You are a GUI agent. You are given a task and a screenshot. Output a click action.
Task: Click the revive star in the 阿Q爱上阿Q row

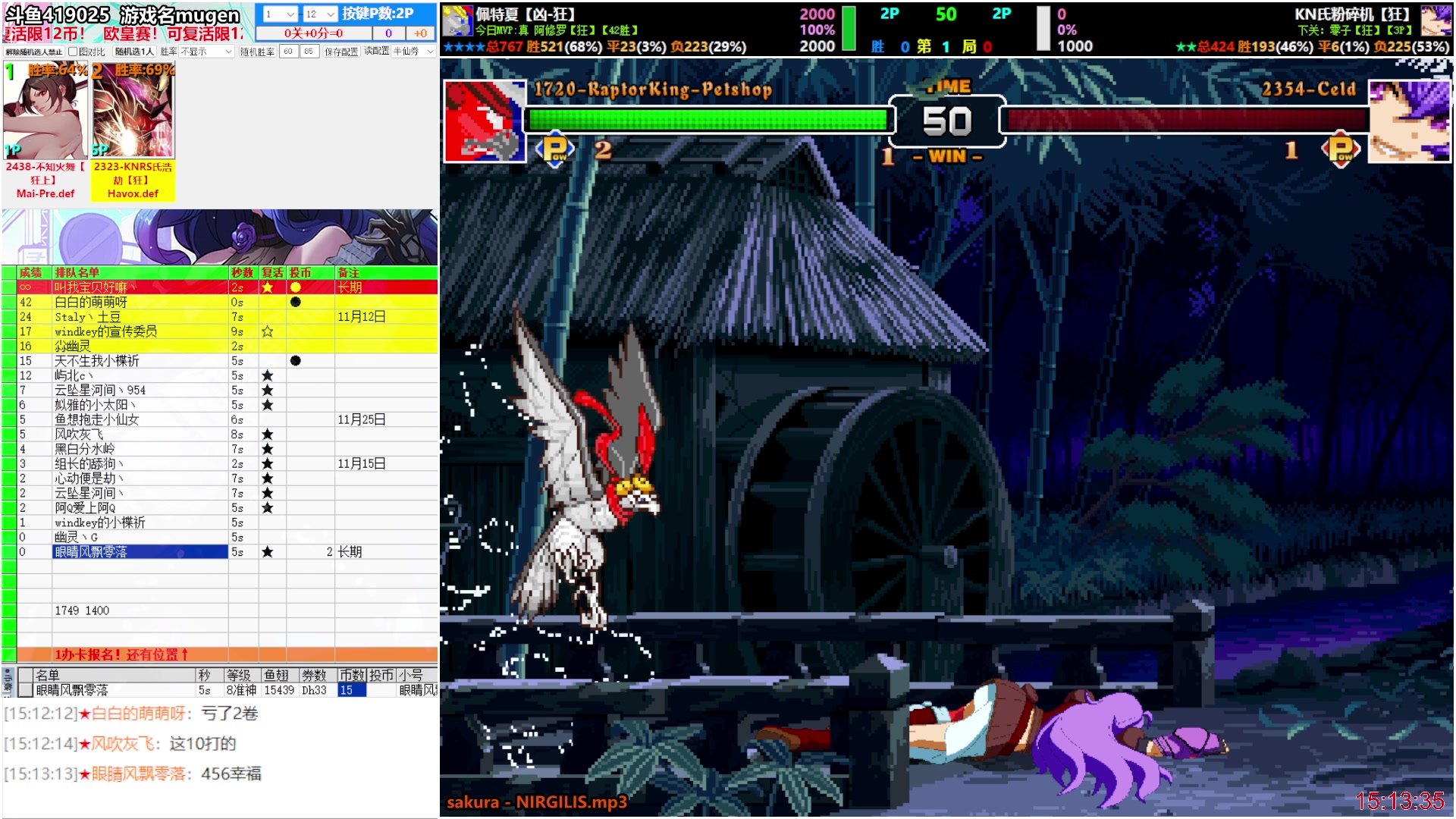point(268,507)
